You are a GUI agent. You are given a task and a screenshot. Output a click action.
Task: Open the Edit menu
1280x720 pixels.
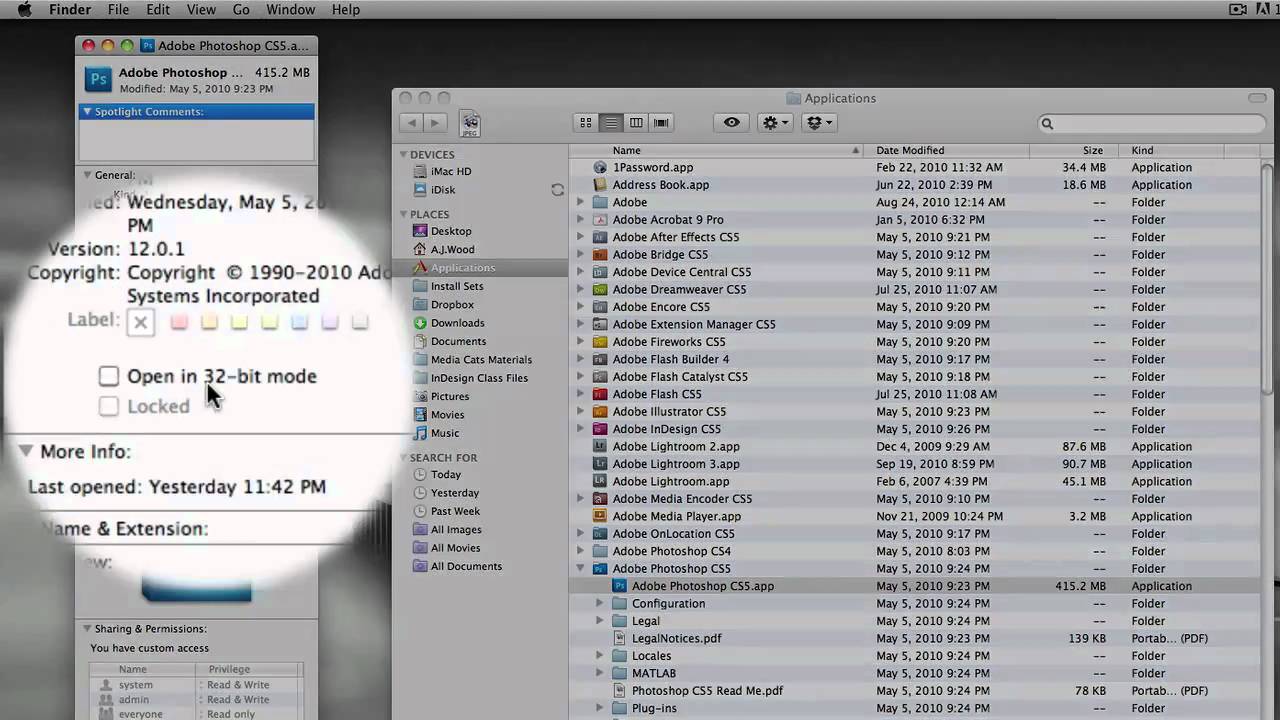tap(158, 10)
